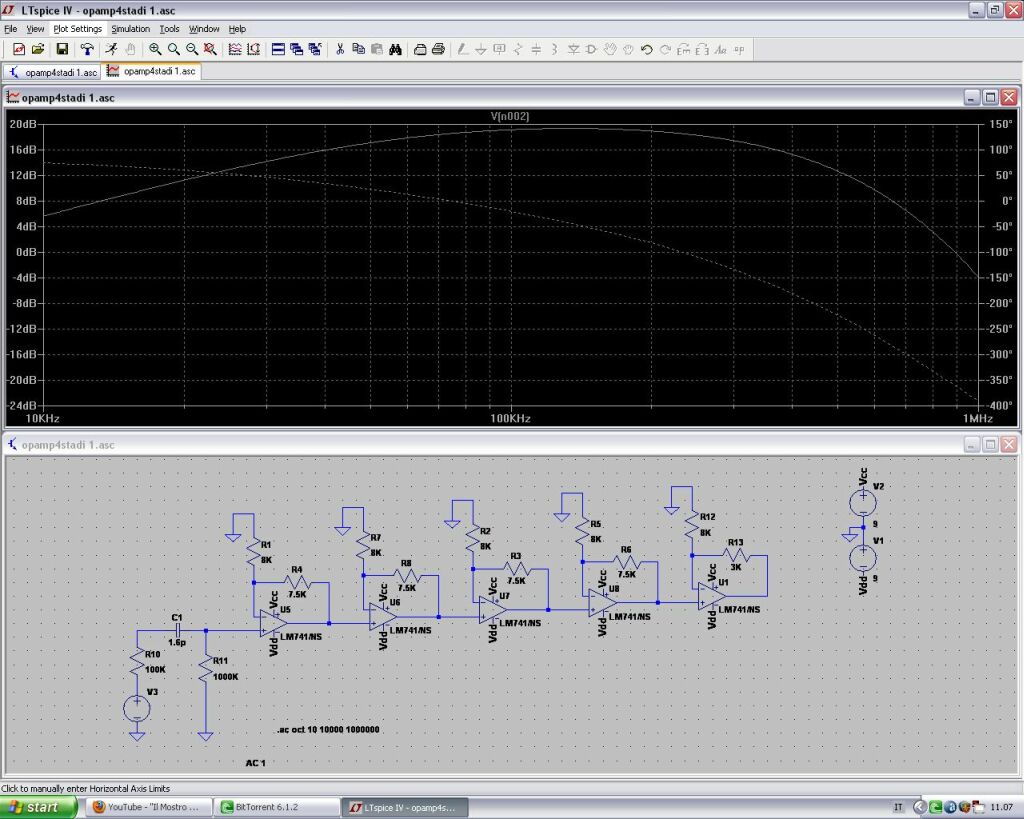Click the zoom out magnifier icon

pyautogui.click(x=191, y=49)
